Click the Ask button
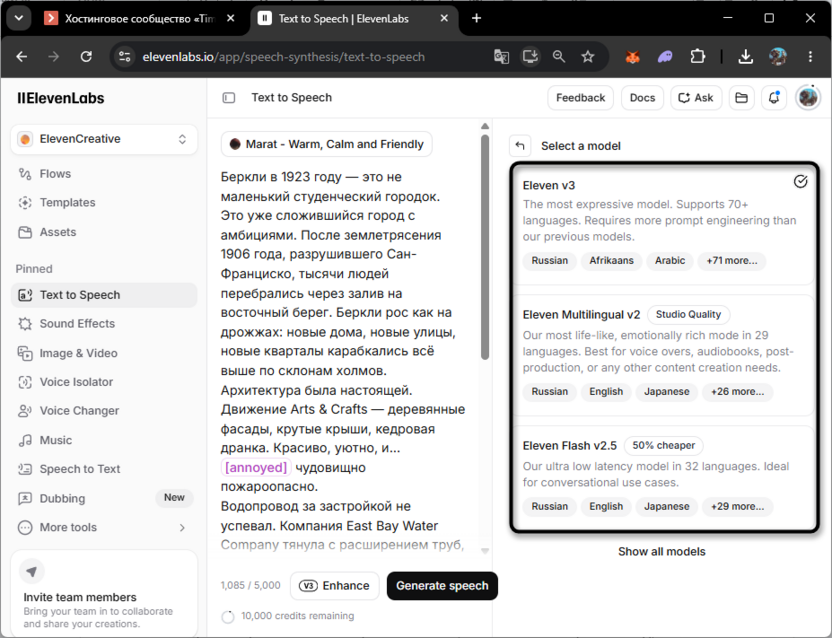 tap(696, 98)
